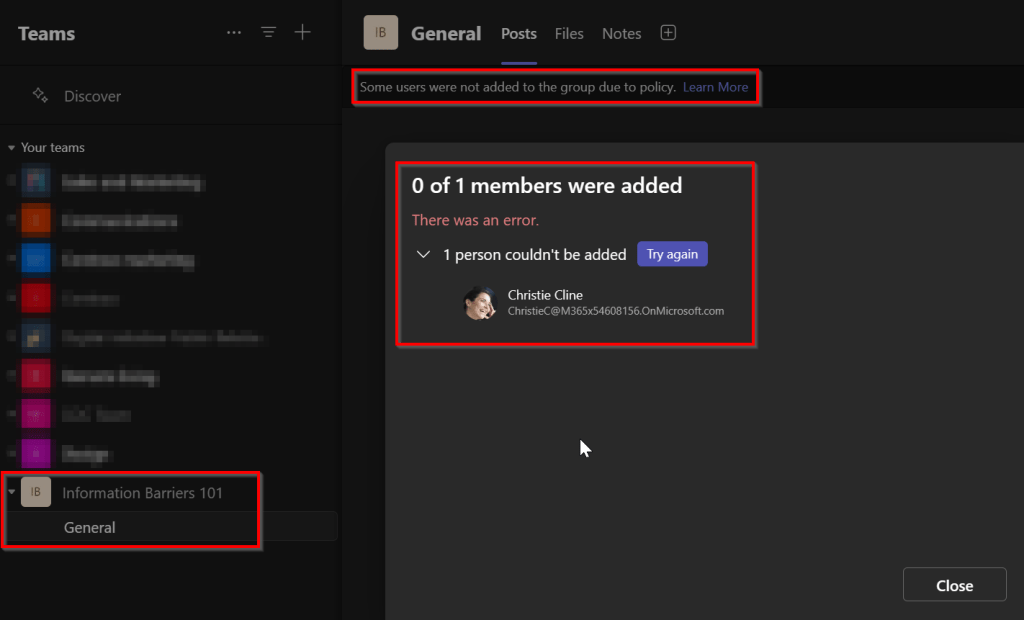Viewport: 1024px width, 620px height.
Task: Click the filter teams icon
Action: (268, 33)
